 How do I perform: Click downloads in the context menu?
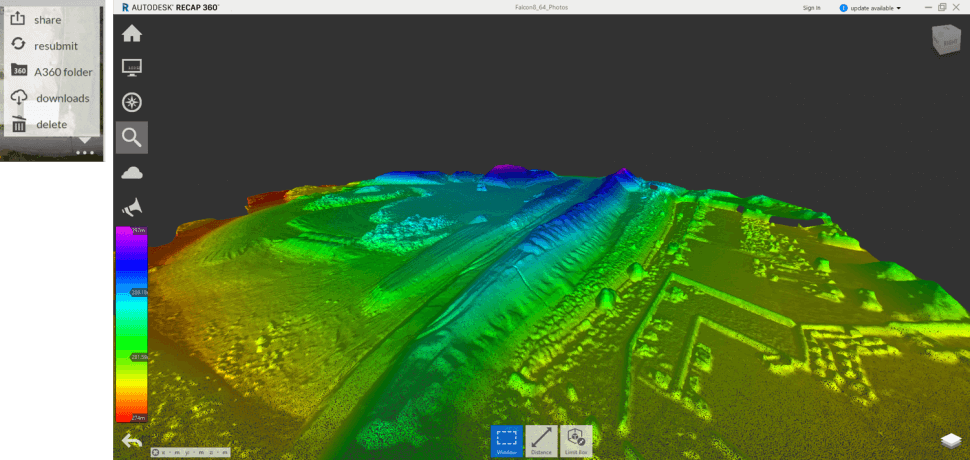pos(62,98)
